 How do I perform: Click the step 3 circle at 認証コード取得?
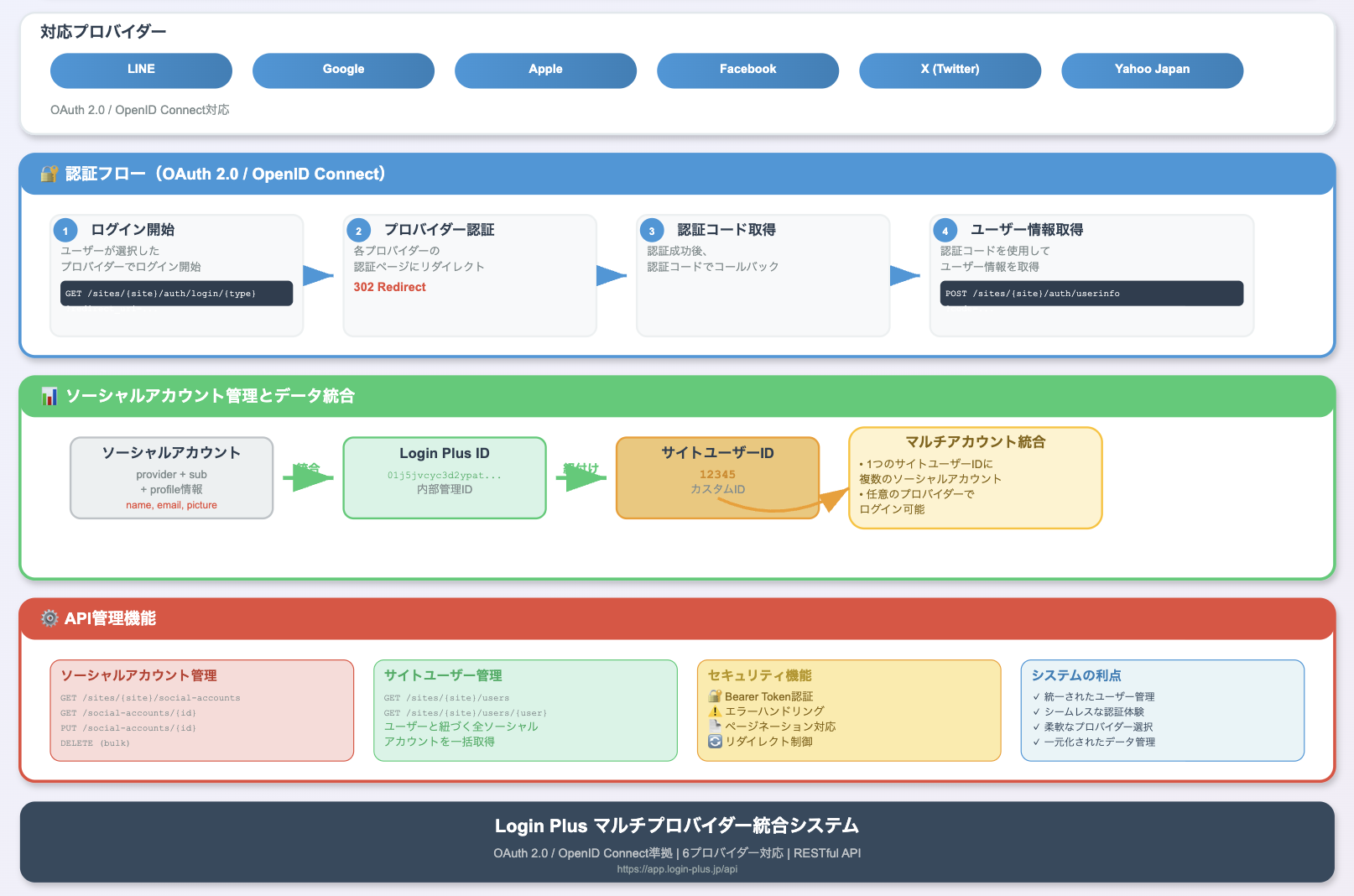652,231
